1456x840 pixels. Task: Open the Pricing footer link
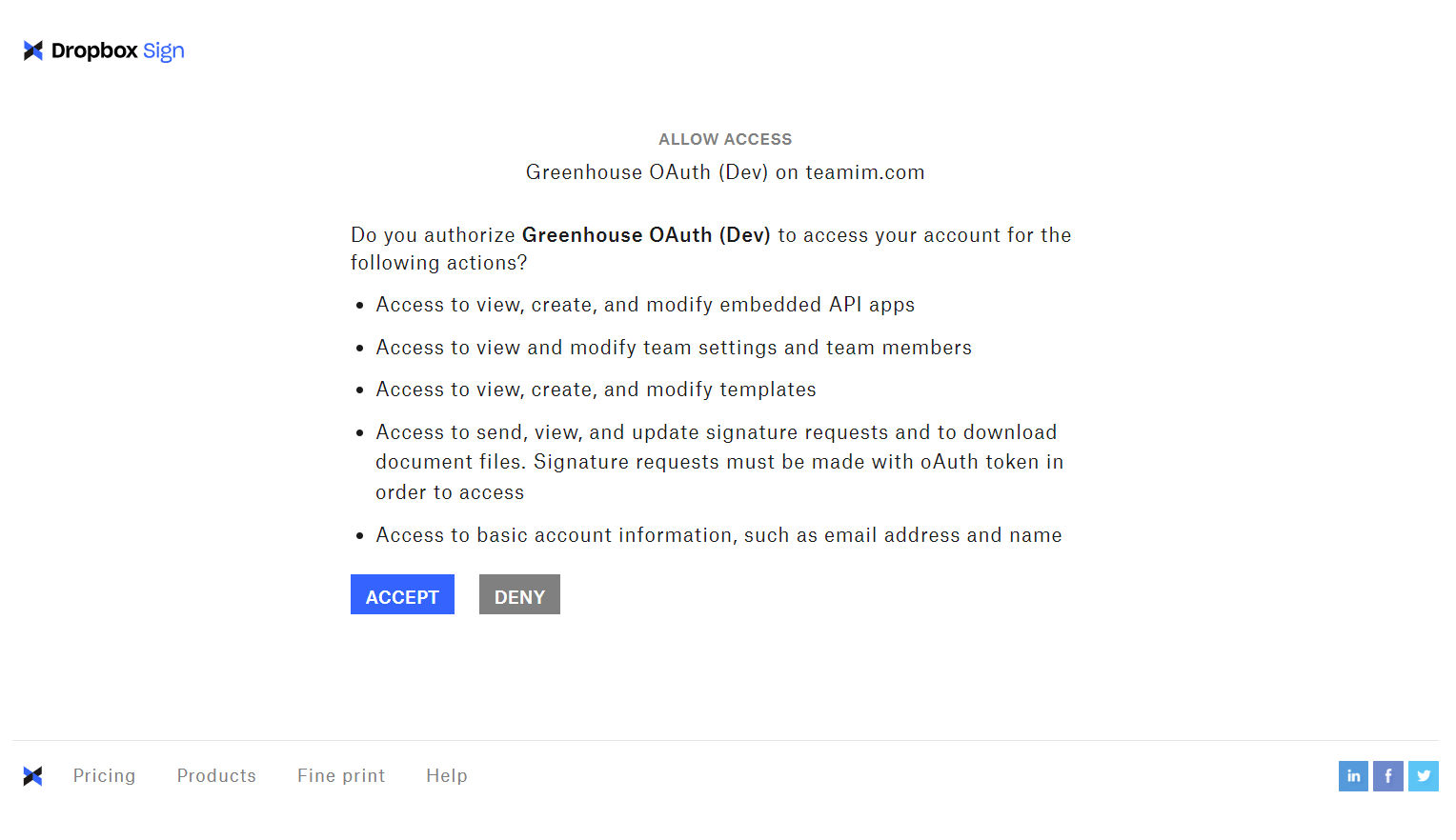click(x=104, y=776)
